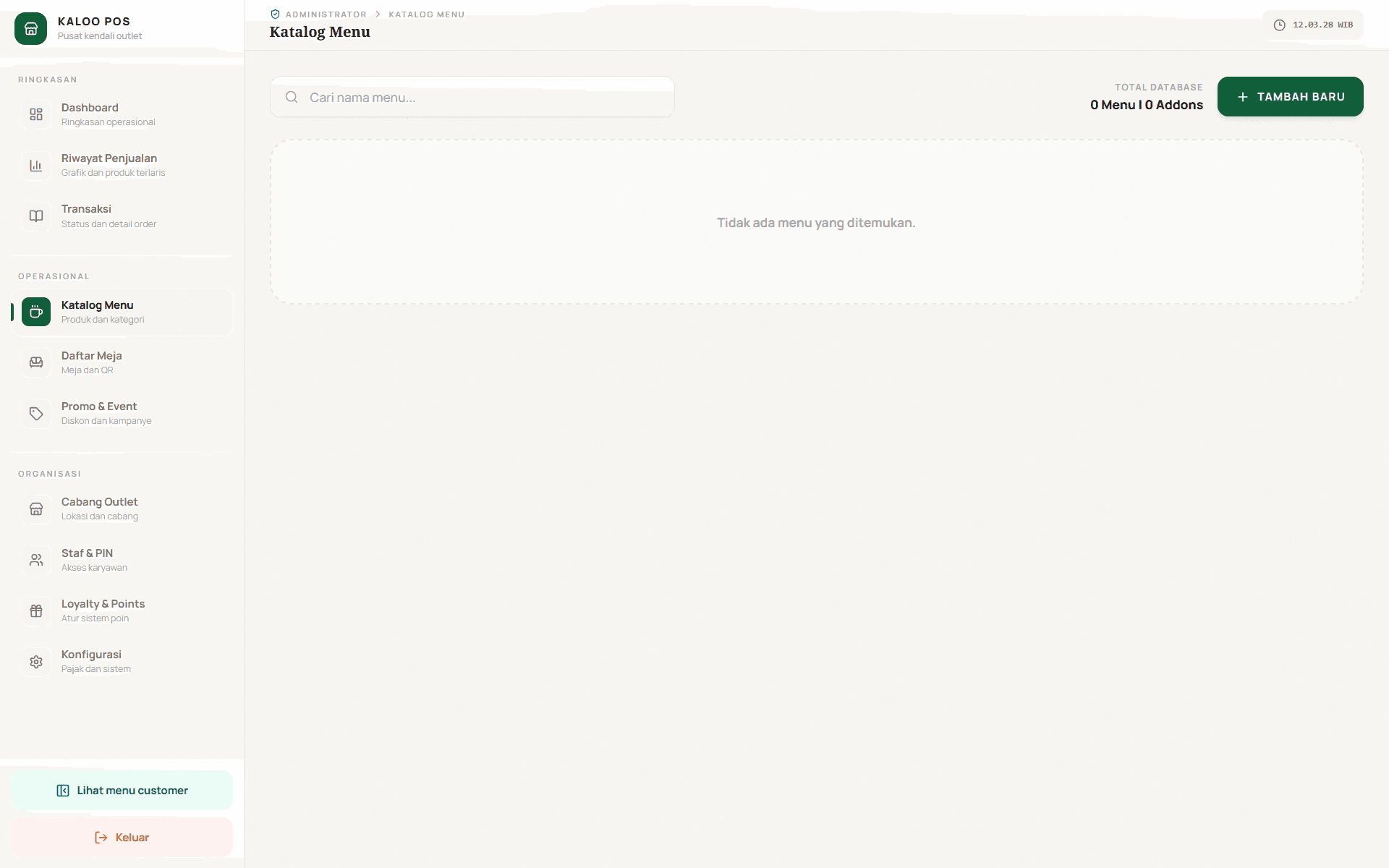Go to Dashboard menu item
Screen dimensions: 1389x868
pos(122,114)
